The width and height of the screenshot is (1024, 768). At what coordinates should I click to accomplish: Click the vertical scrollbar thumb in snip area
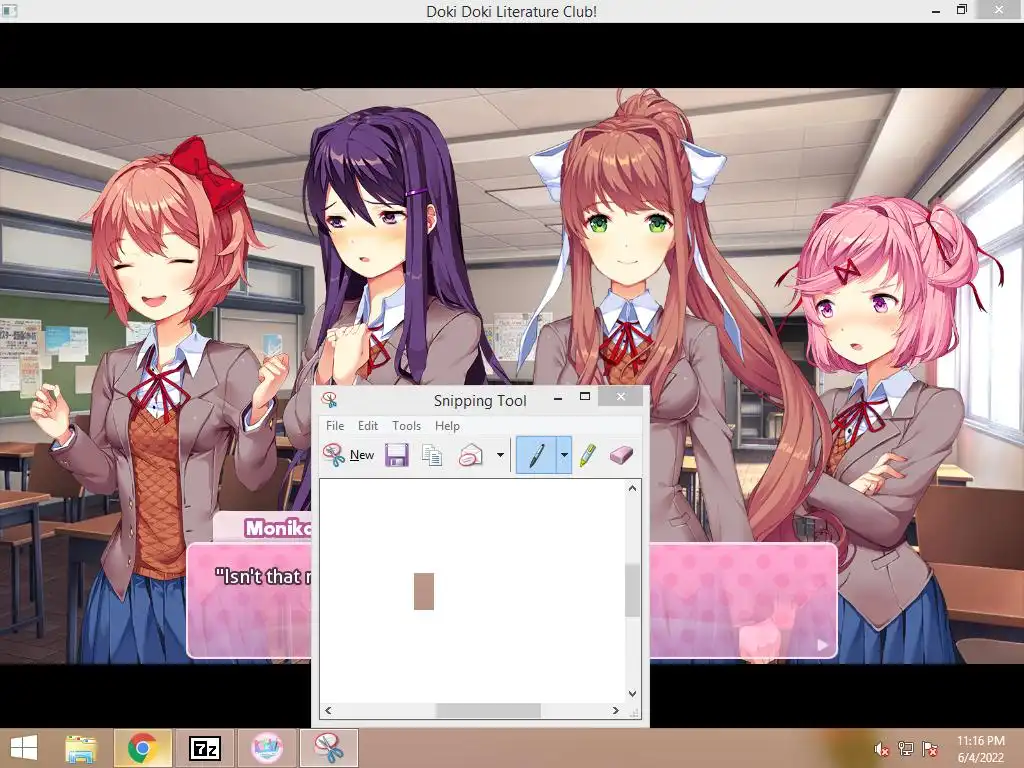632,590
